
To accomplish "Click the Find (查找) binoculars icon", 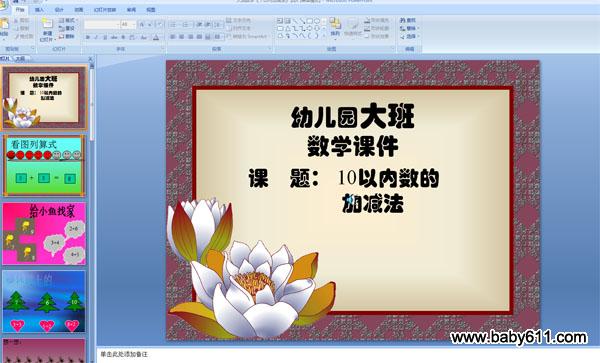I will click(x=403, y=20).
